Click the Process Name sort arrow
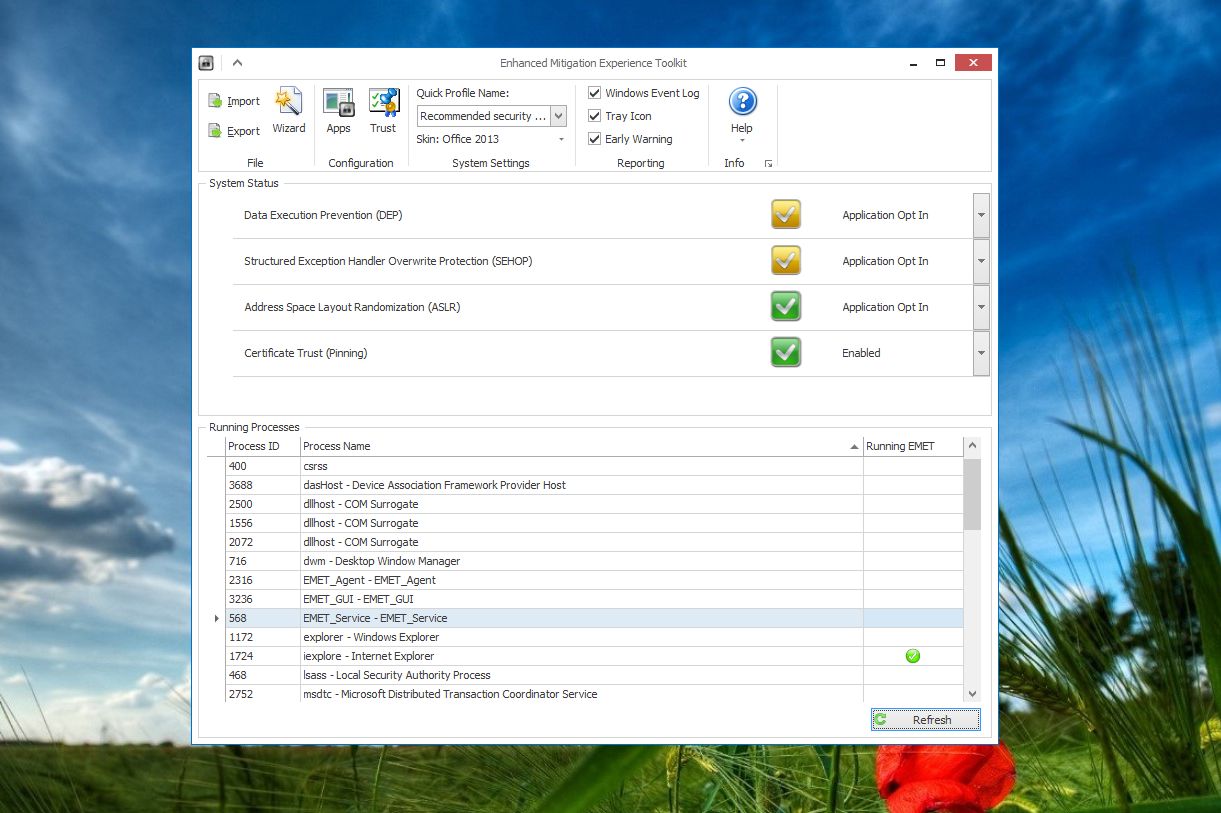 click(854, 447)
